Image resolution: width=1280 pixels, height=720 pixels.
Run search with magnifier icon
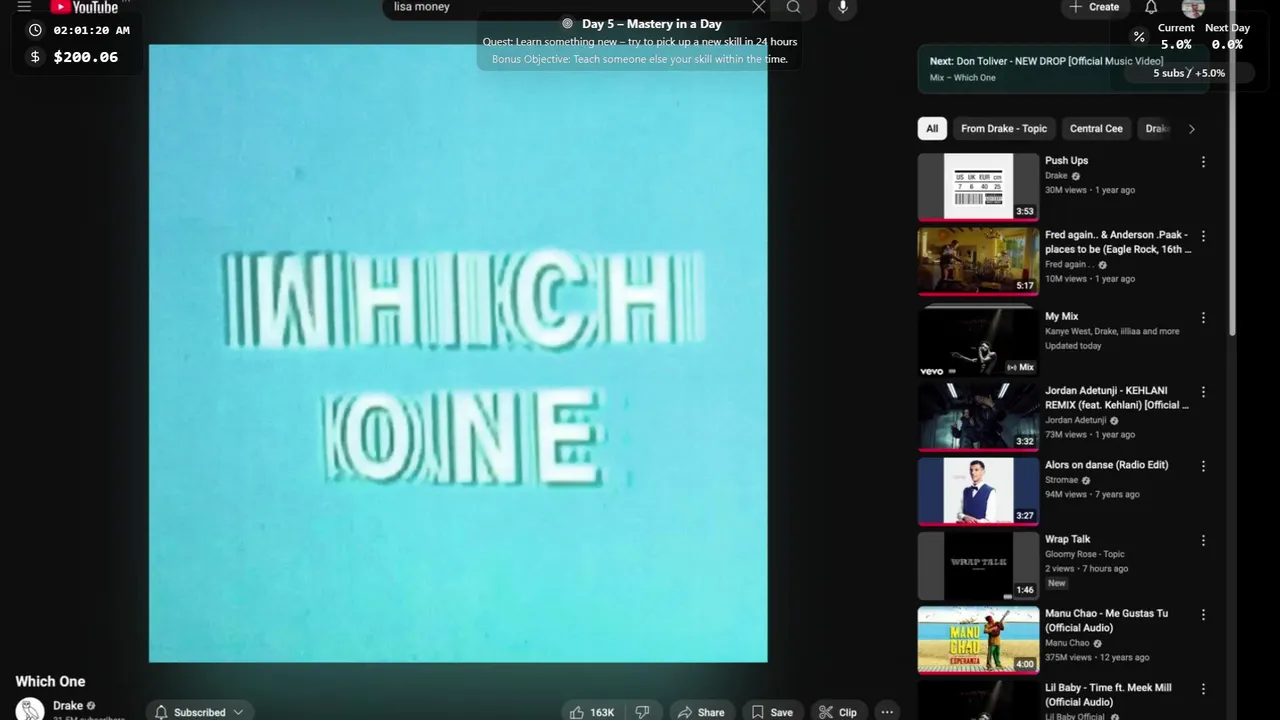(793, 7)
